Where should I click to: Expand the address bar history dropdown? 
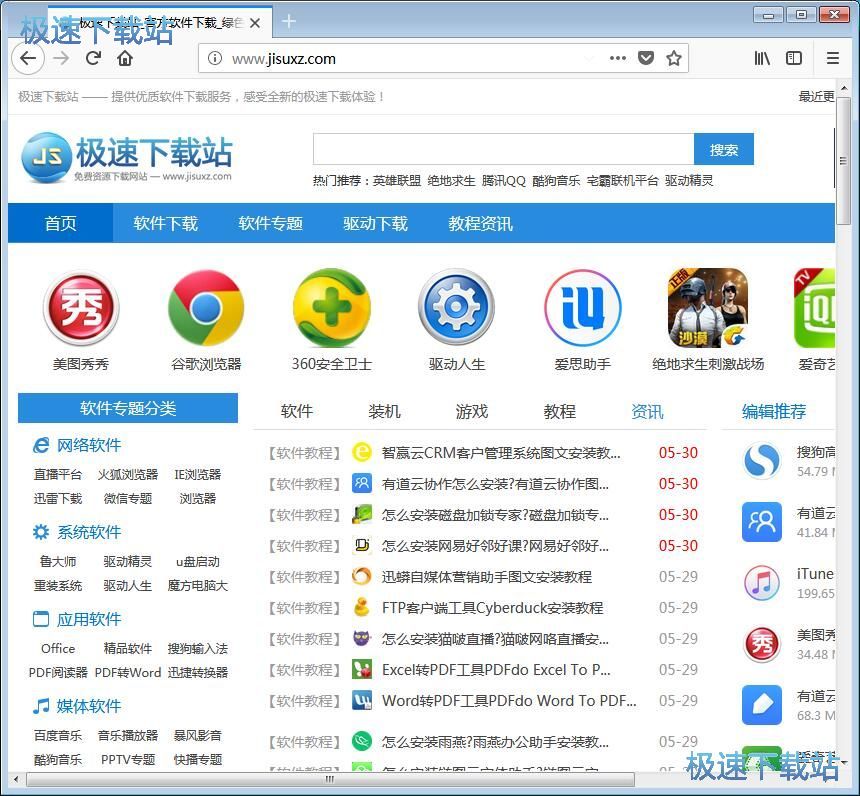(589, 58)
